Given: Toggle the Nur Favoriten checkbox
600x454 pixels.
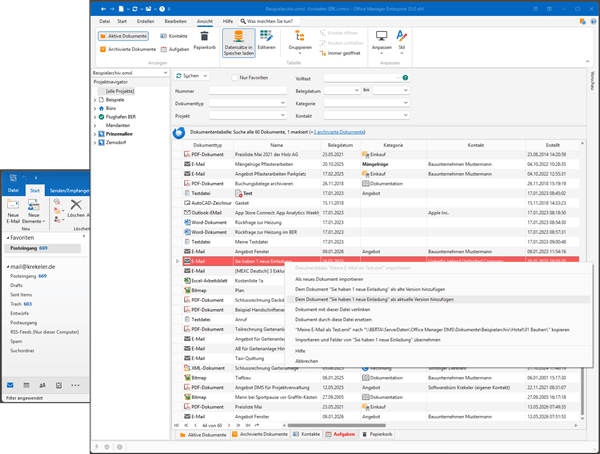Looking at the screenshot, I should pos(235,78).
